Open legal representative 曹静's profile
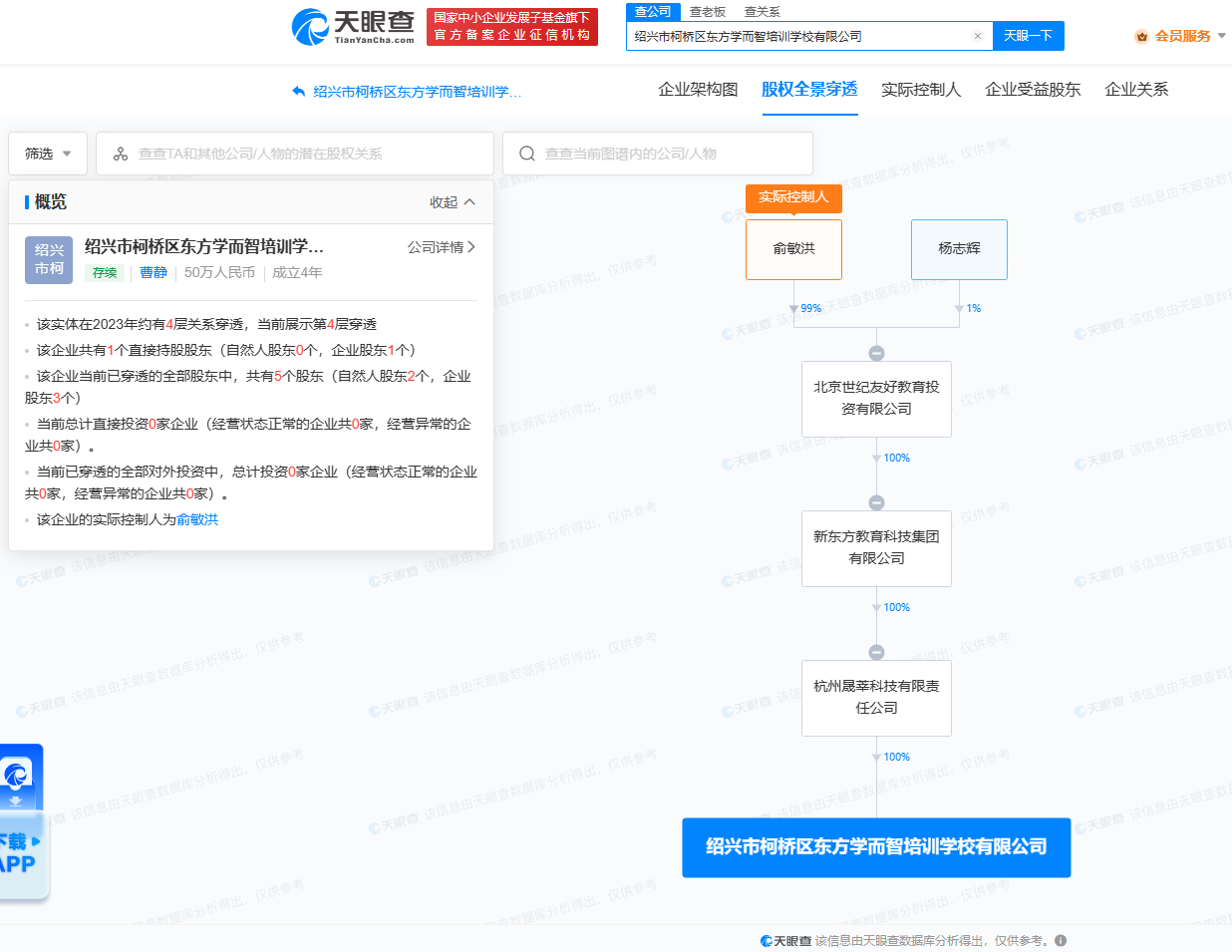Screen dimensions: 1232x952 point(154,272)
